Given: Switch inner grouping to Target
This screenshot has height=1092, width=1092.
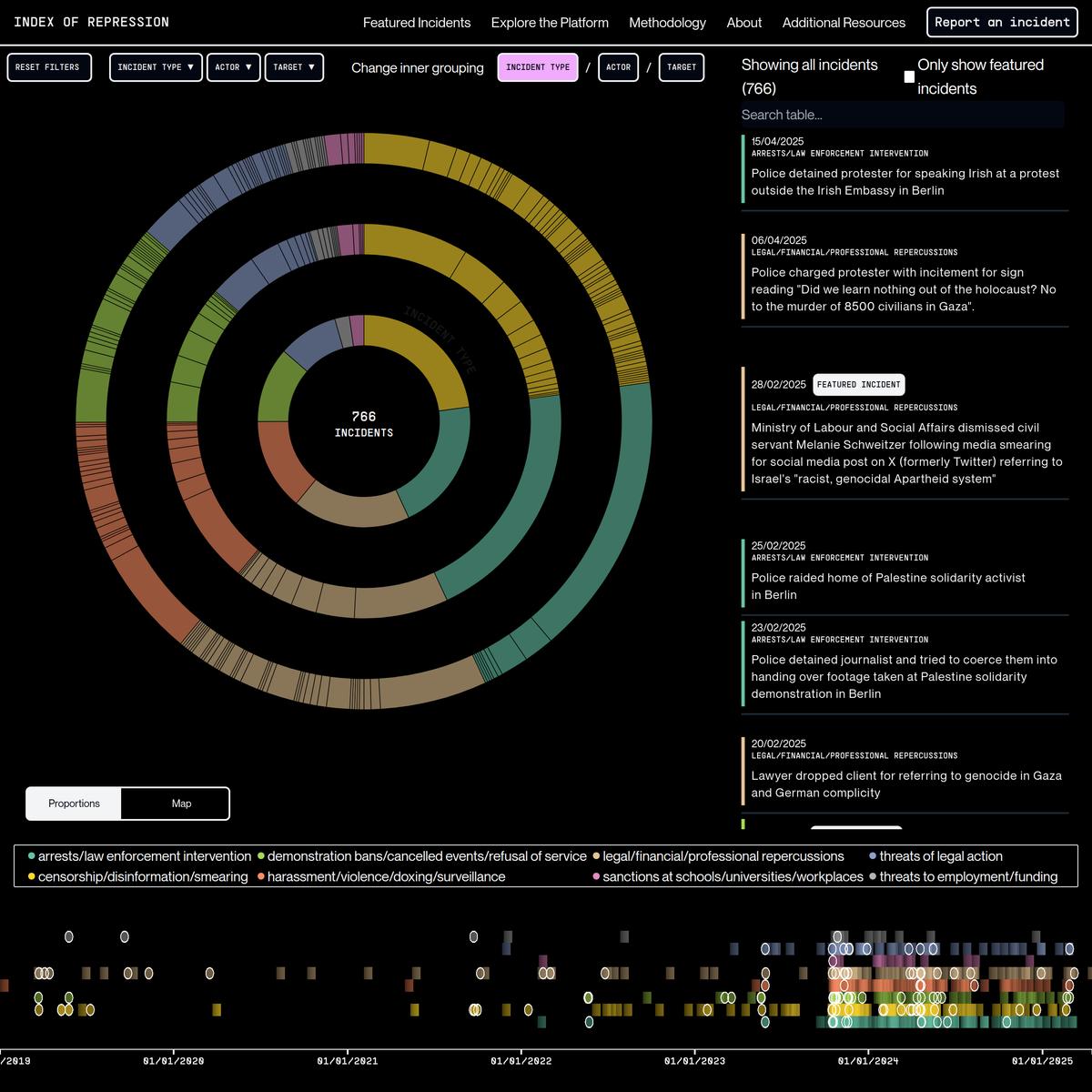Looking at the screenshot, I should [681, 67].
